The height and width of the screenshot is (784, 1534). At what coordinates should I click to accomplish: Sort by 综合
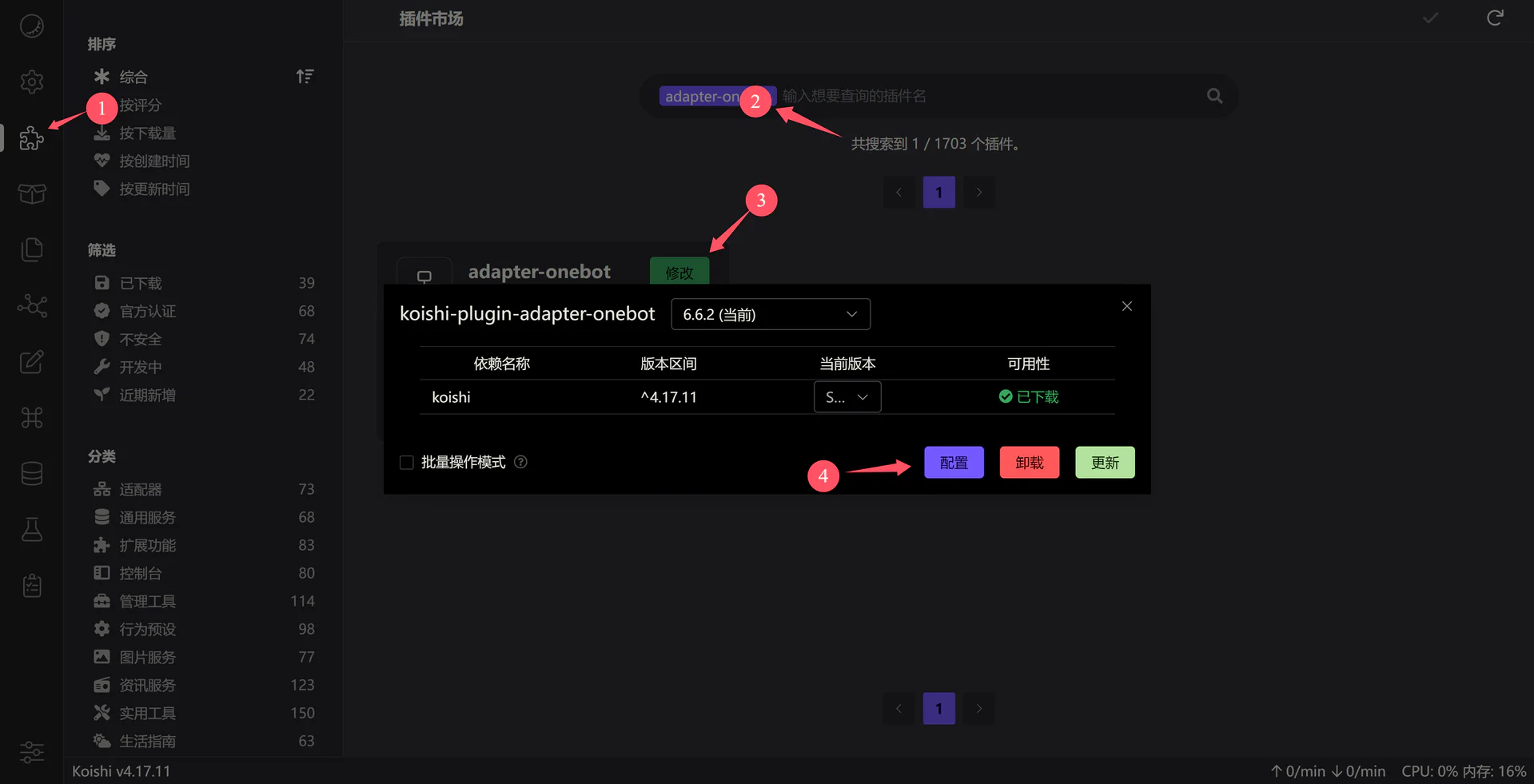(133, 77)
